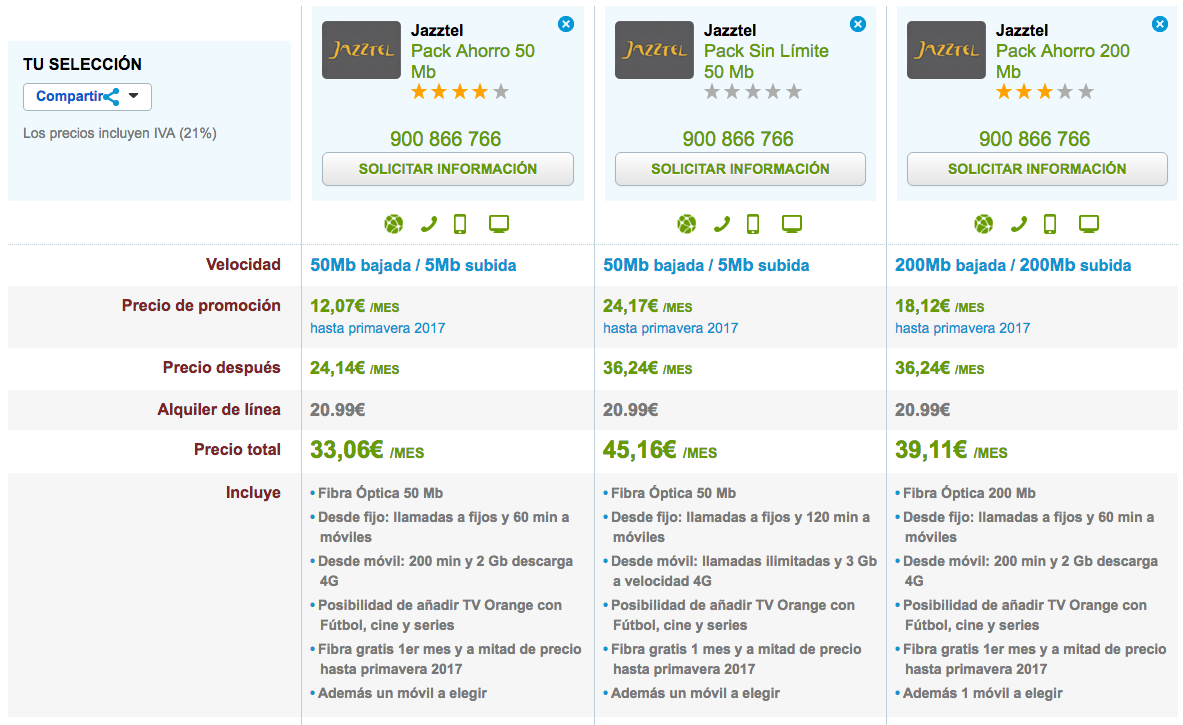Click 'Incluye' row label
Screen dimensions: 1183x725
pos(254,493)
